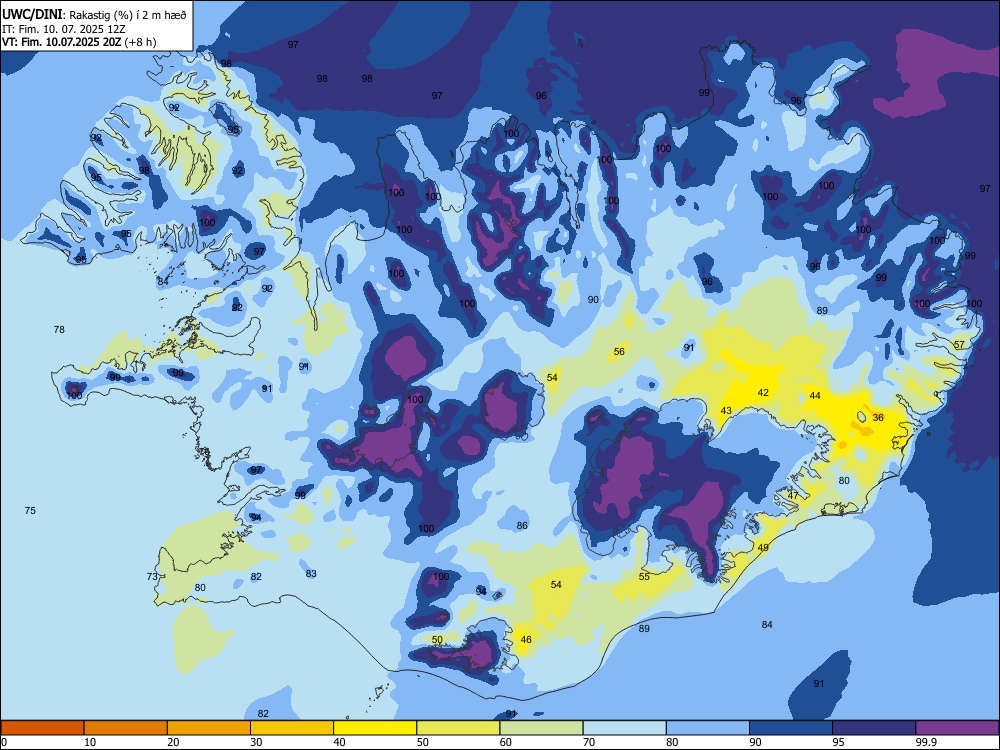The width and height of the screenshot is (1000, 750).
Task: Click the light blue 80–90 legend swatch
Action: (708, 728)
